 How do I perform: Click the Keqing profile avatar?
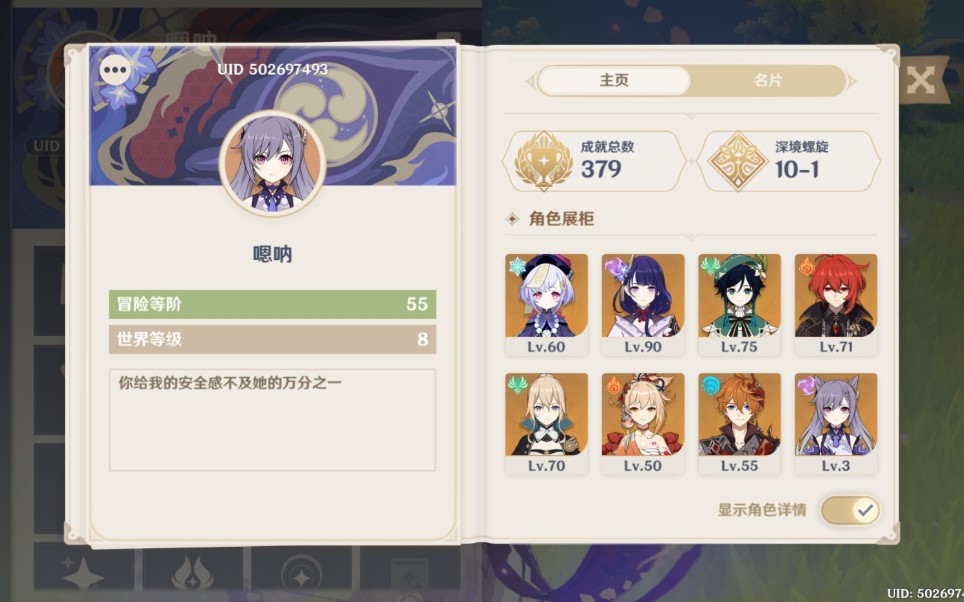272,163
